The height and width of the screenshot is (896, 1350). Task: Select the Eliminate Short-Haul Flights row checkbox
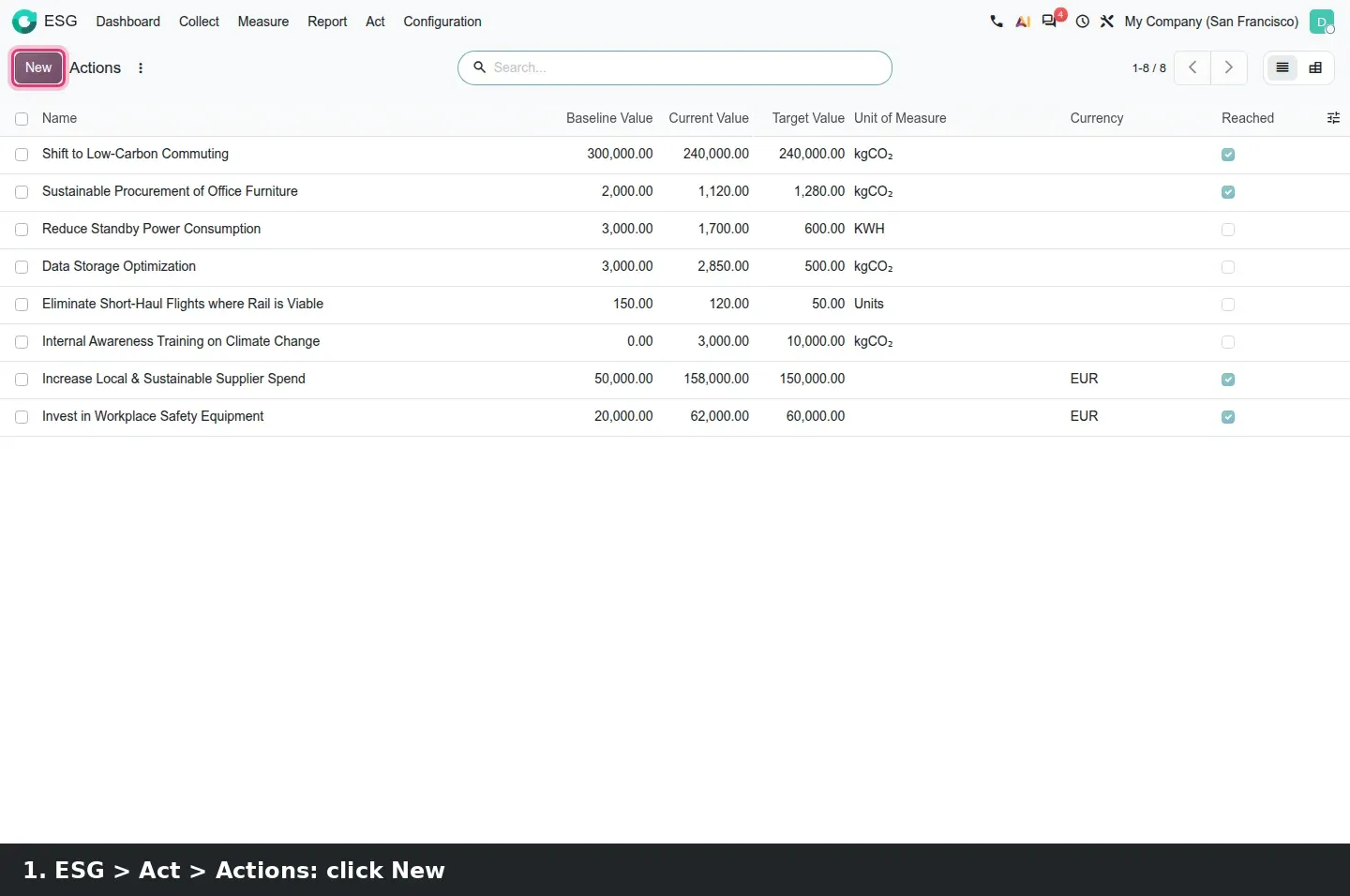tap(22, 305)
